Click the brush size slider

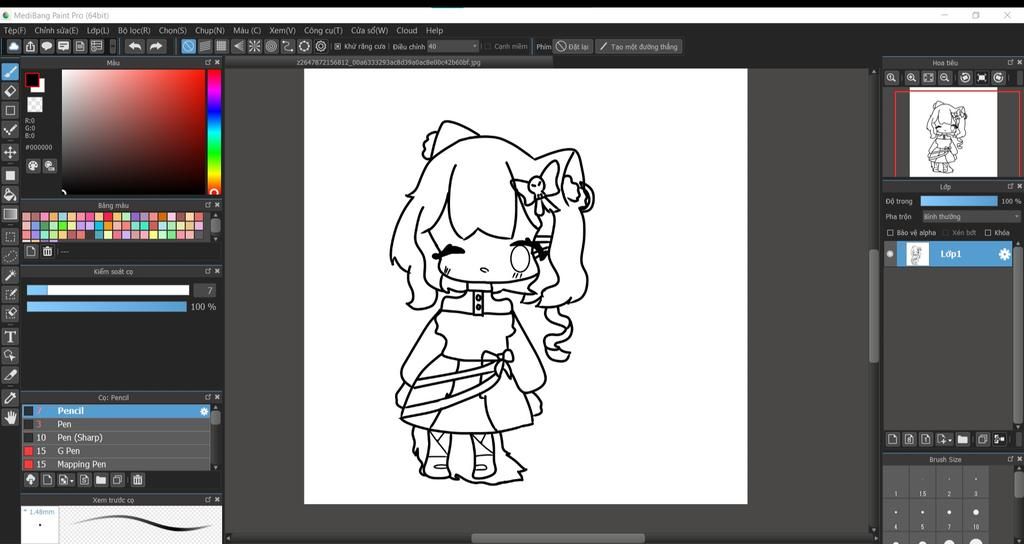pyautogui.click(x=108, y=290)
